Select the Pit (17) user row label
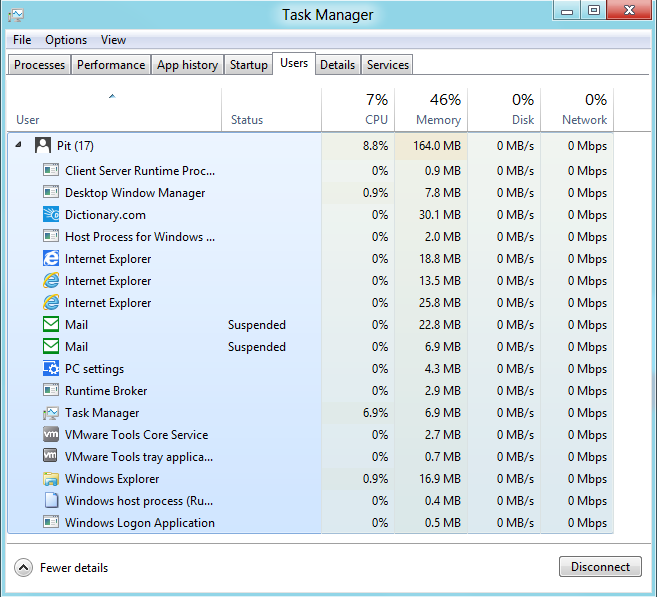This screenshot has width=657, height=597. point(75,145)
